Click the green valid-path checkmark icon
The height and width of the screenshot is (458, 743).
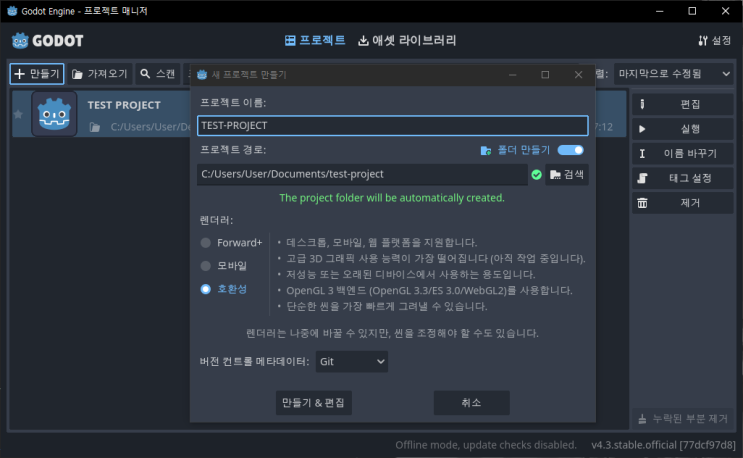[536, 175]
